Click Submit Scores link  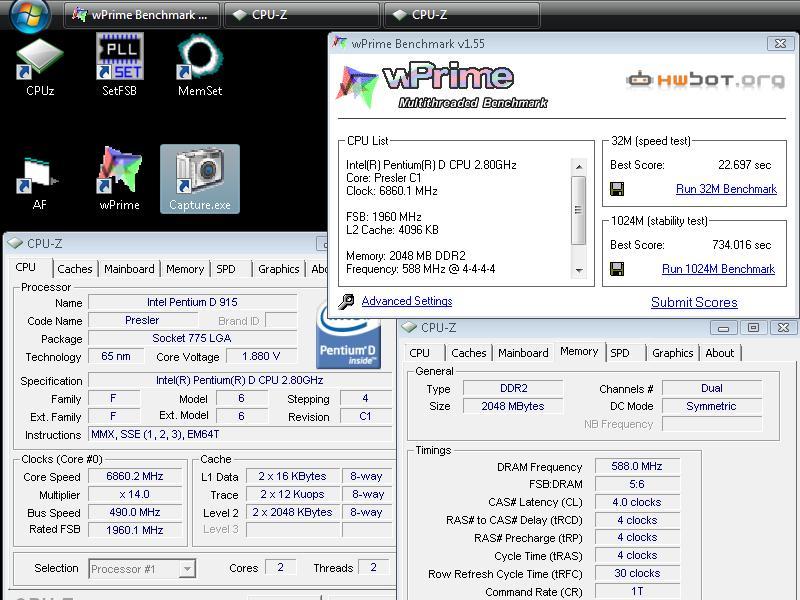pyautogui.click(x=694, y=302)
